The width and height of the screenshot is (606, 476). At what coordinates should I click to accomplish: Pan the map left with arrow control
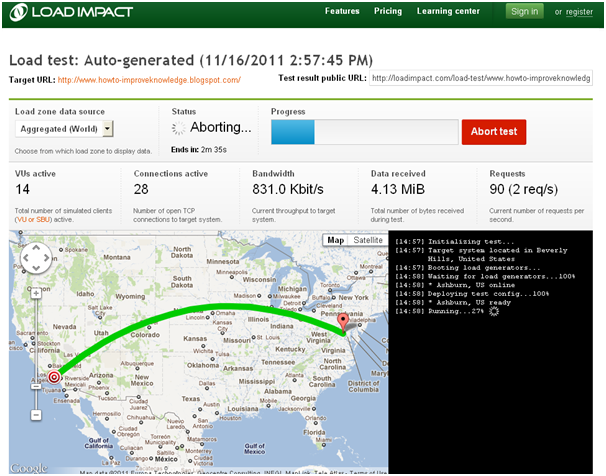[x=26, y=258]
